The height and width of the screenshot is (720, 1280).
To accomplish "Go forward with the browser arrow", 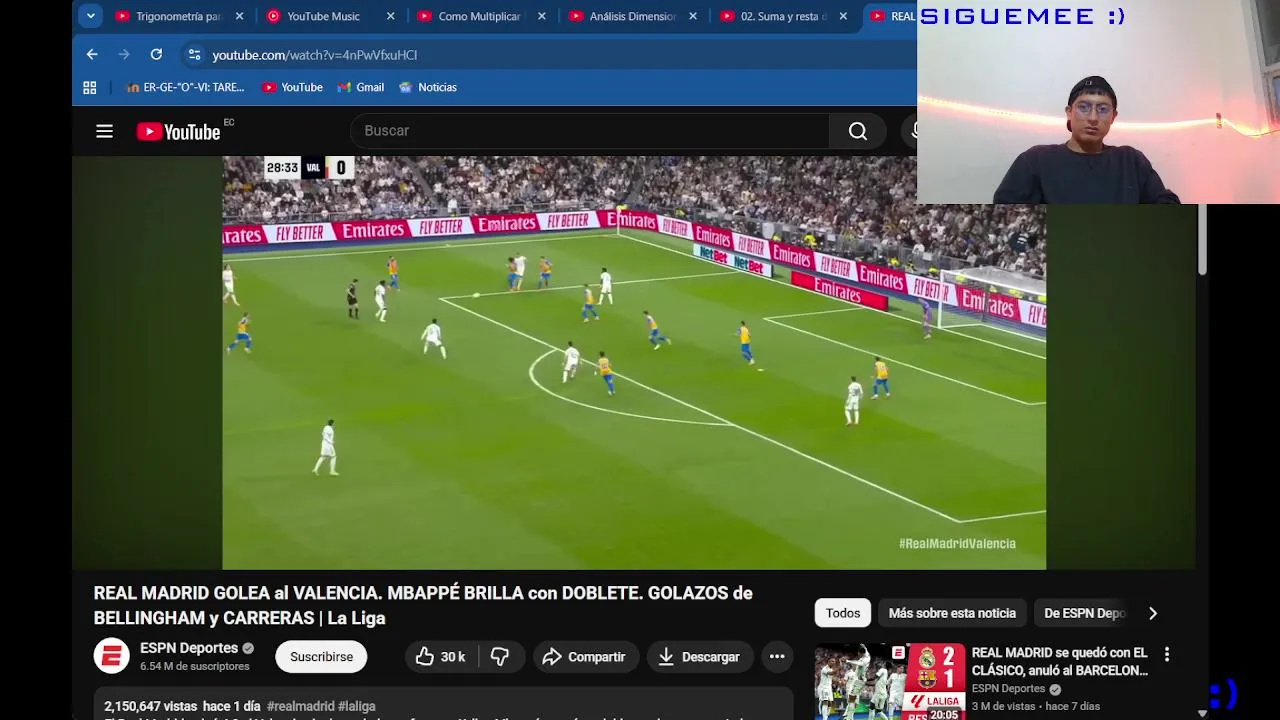I will (x=124, y=55).
